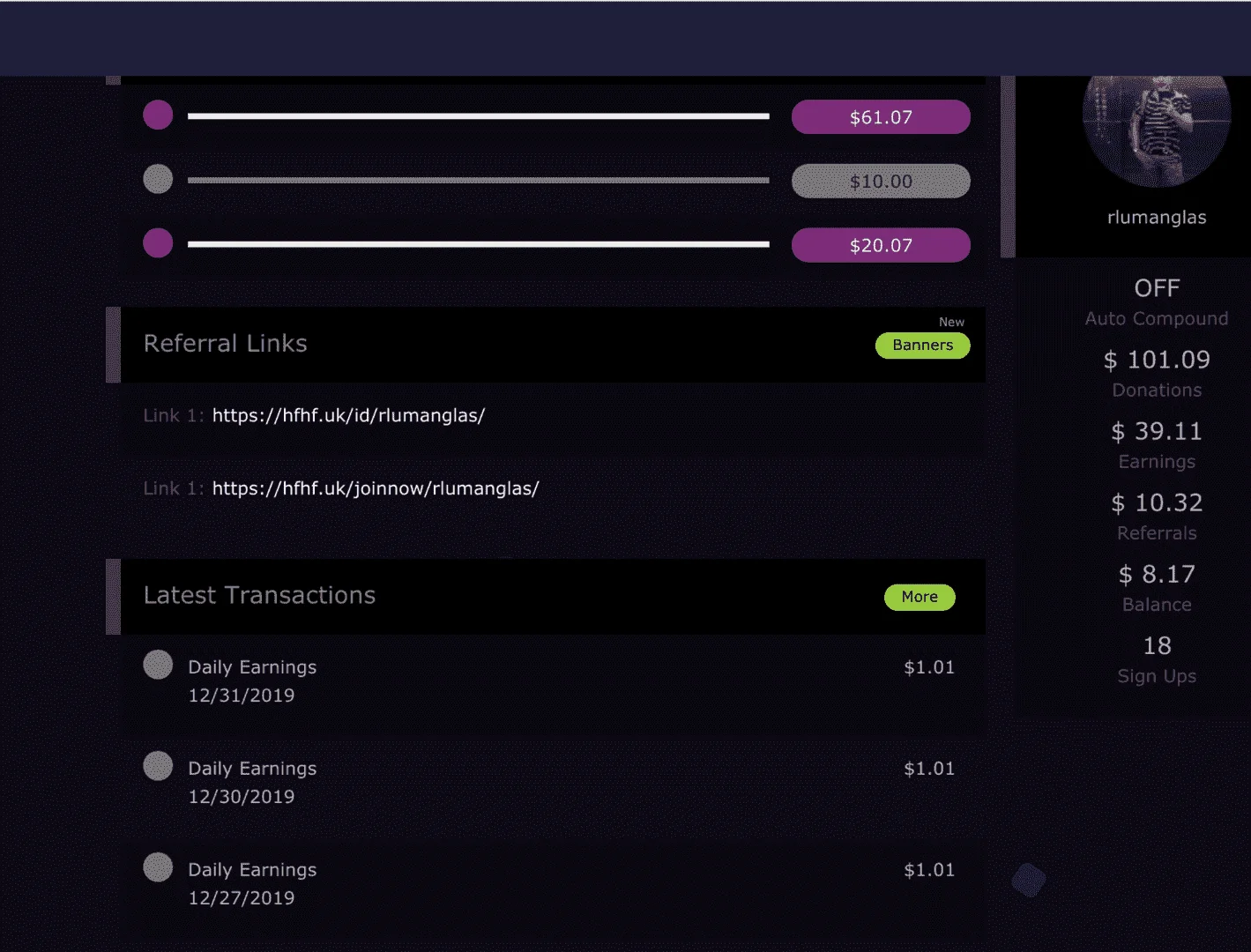
Task: Click the $1.01 amount for 12/27/2019
Action: click(929, 870)
